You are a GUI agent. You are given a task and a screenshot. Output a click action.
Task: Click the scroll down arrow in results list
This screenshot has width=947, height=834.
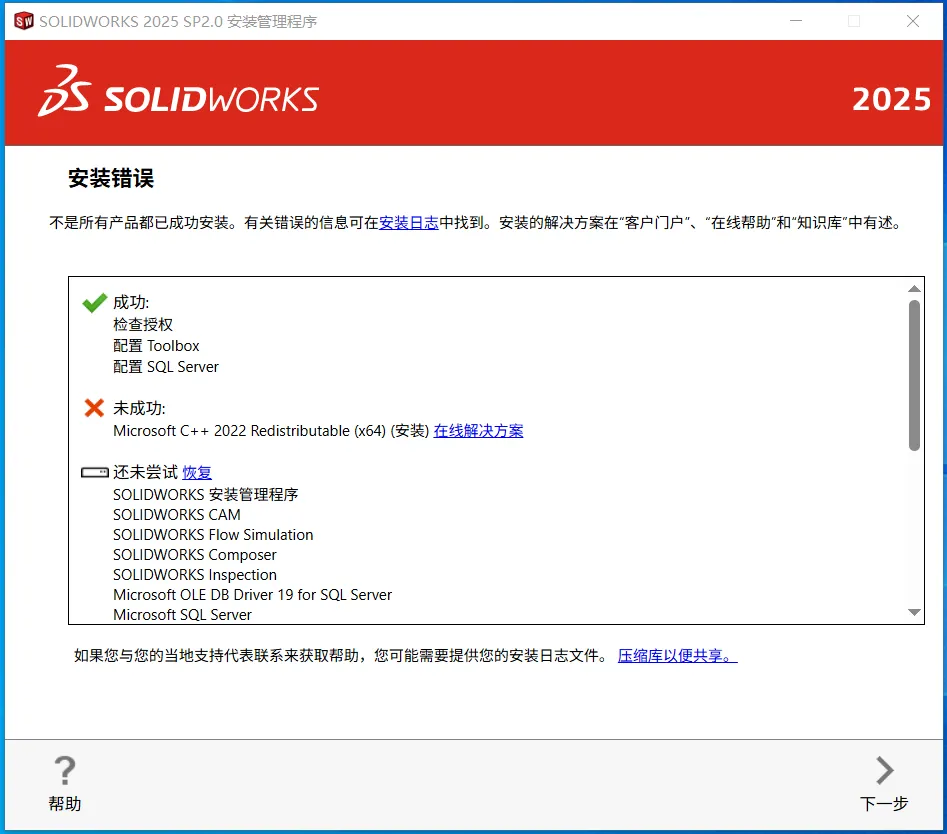(x=914, y=612)
